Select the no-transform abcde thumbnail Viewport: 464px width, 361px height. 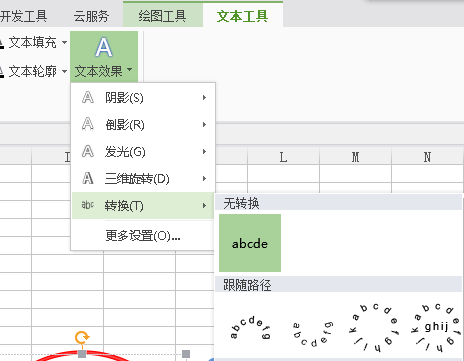[x=250, y=243]
